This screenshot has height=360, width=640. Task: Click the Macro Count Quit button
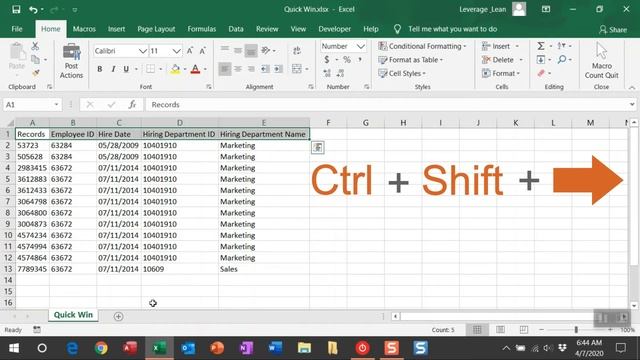tap(601, 61)
